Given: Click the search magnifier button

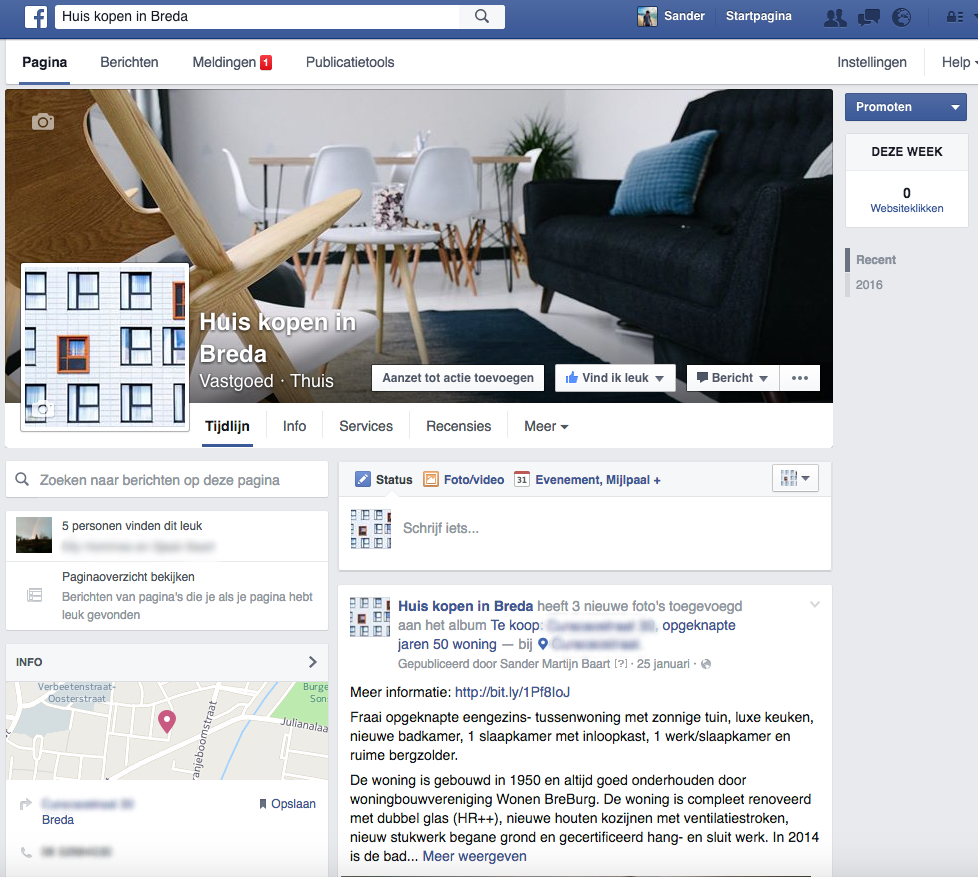Looking at the screenshot, I should [481, 16].
